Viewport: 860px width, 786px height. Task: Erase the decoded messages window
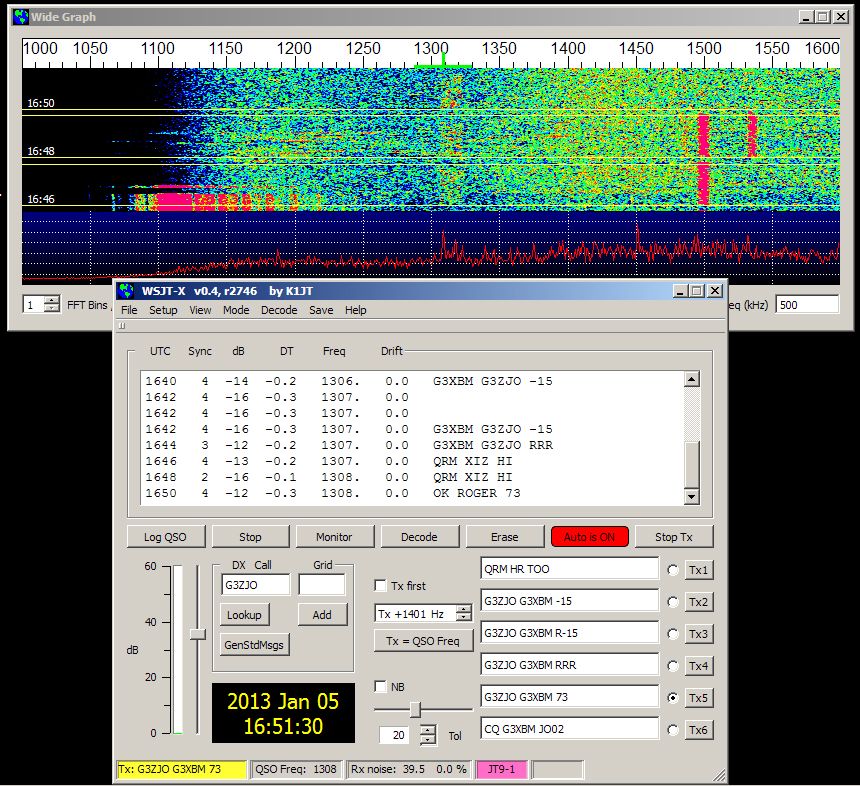coord(505,536)
